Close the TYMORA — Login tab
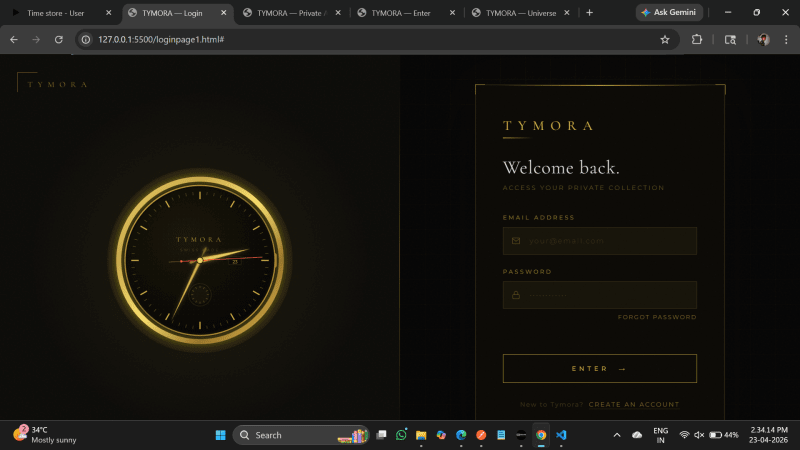This screenshot has width=800, height=450. click(223, 13)
